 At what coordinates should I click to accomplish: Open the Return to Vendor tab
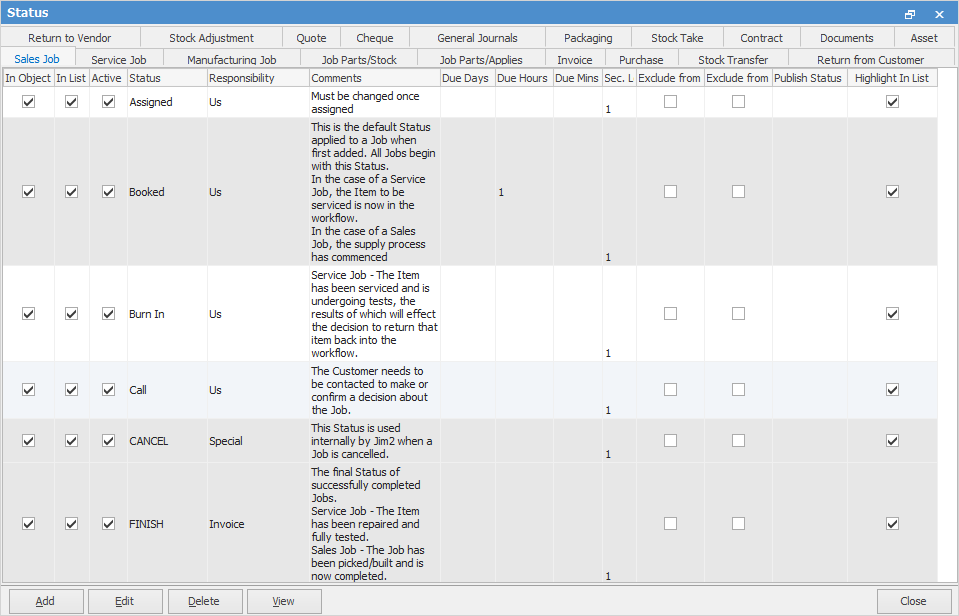coord(70,38)
